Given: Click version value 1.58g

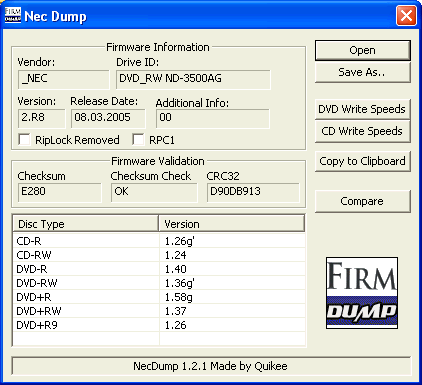Looking at the screenshot, I should [179, 297].
